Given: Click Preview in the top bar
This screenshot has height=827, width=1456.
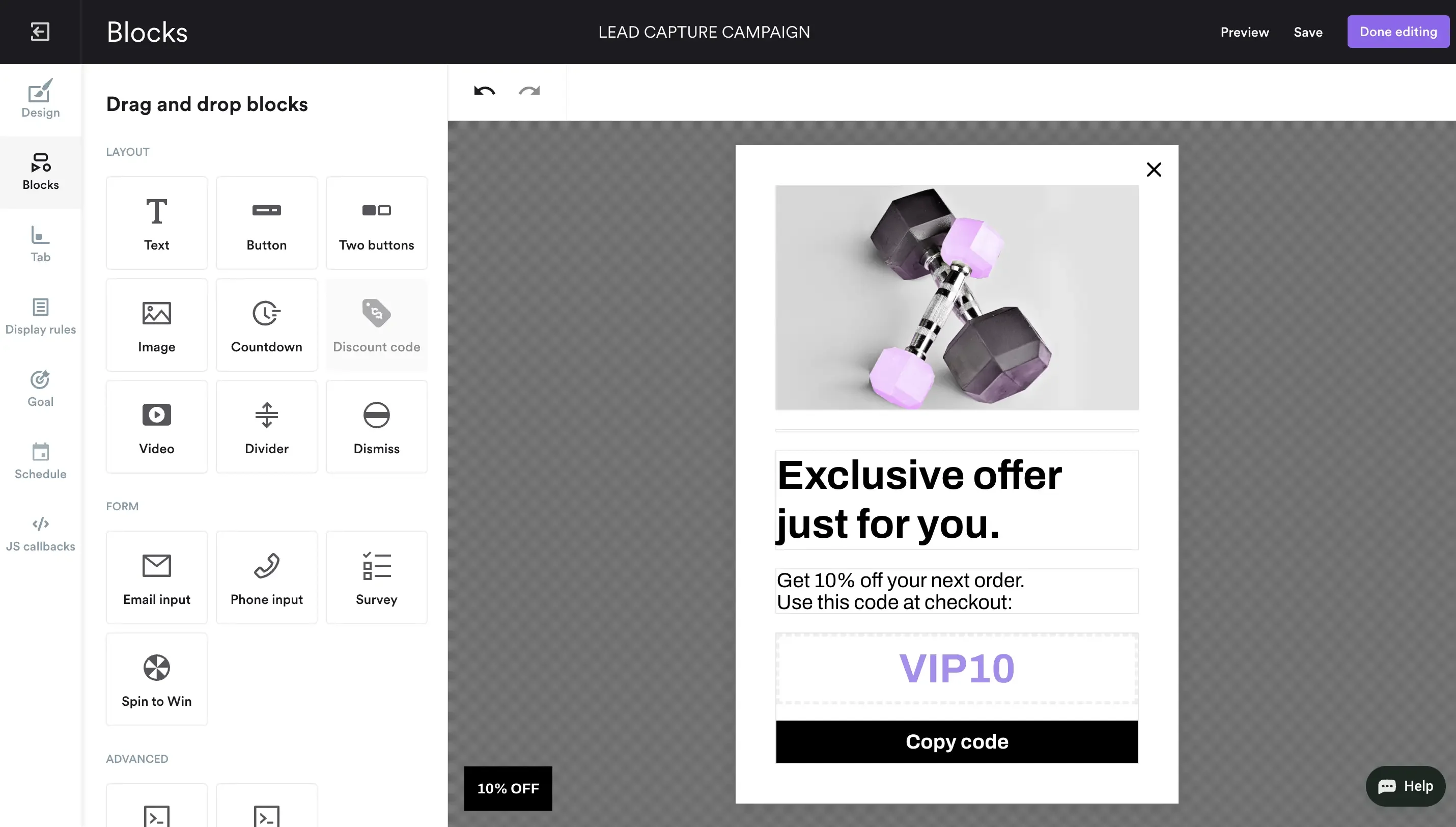Looking at the screenshot, I should click(1244, 33).
